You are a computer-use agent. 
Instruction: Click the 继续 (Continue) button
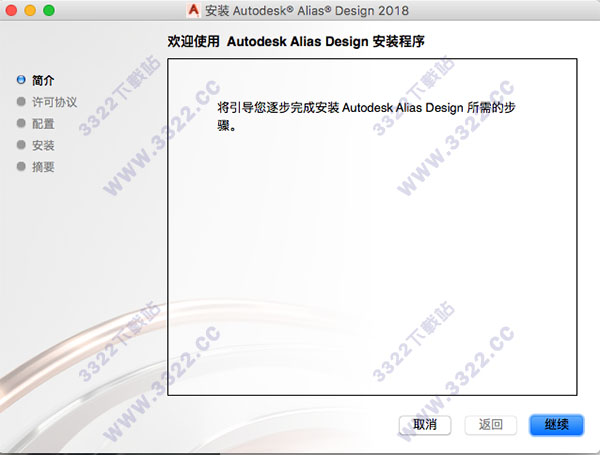coord(556,425)
